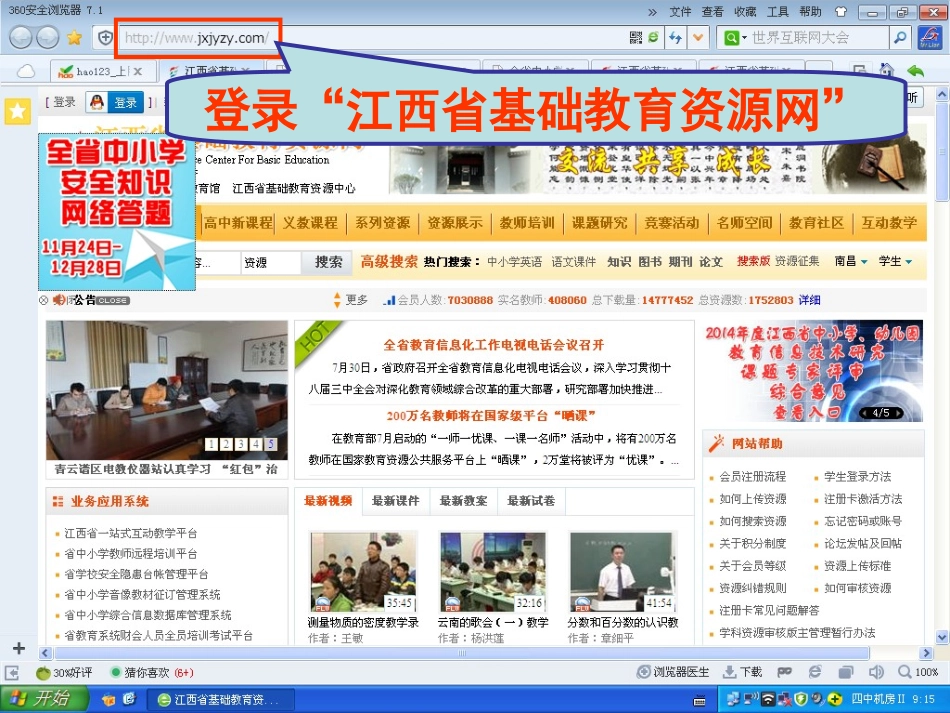
Task: Open the 帮助 menu
Action: tap(810, 12)
